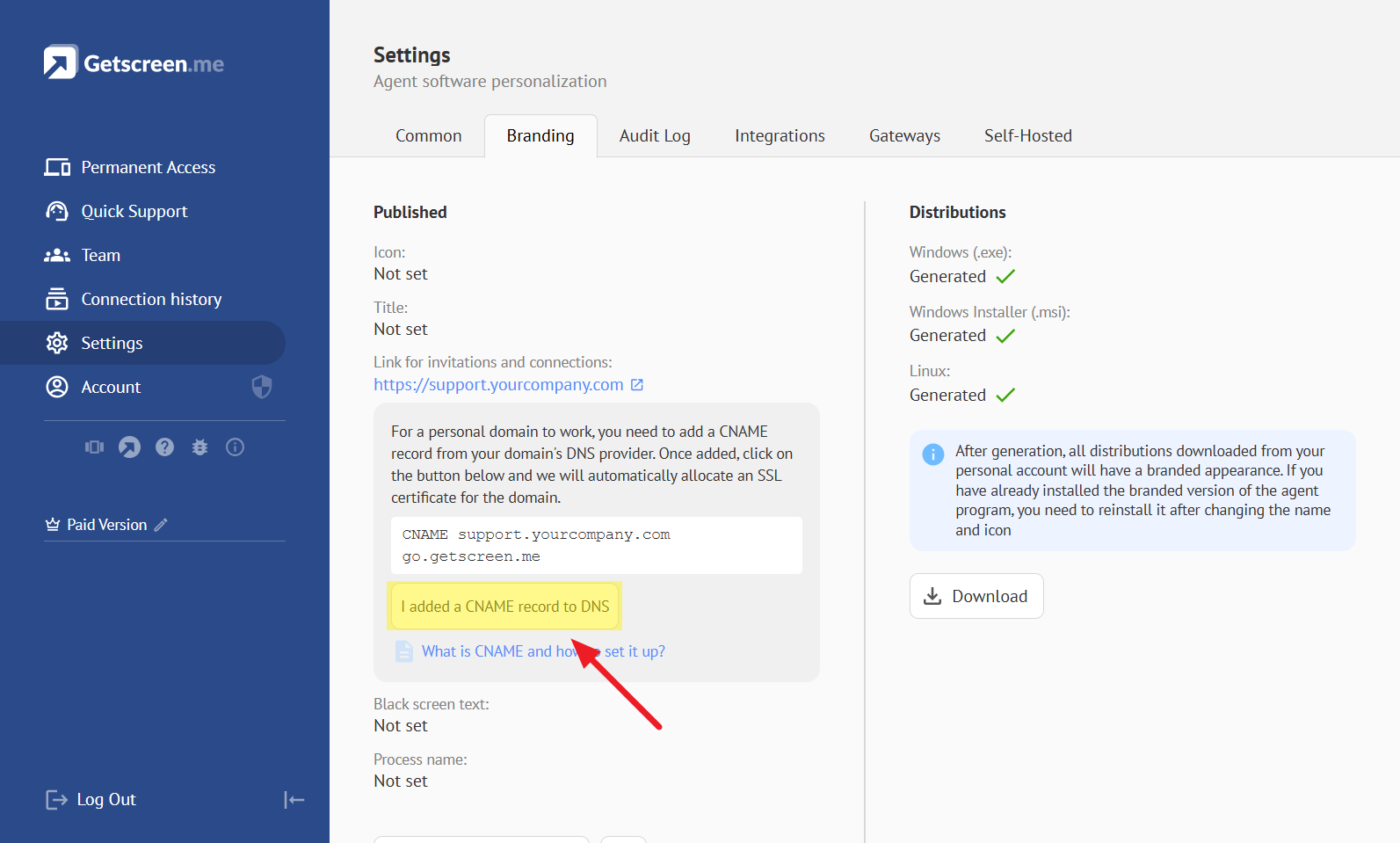The height and width of the screenshot is (843, 1400).
Task: Select the Integrations tab
Action: (780, 136)
